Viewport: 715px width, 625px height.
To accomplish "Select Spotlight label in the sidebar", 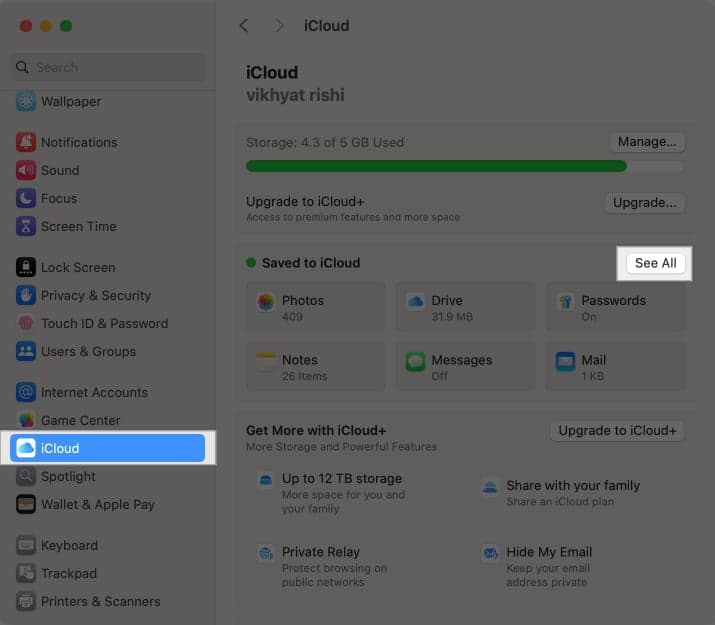I will tap(68, 476).
